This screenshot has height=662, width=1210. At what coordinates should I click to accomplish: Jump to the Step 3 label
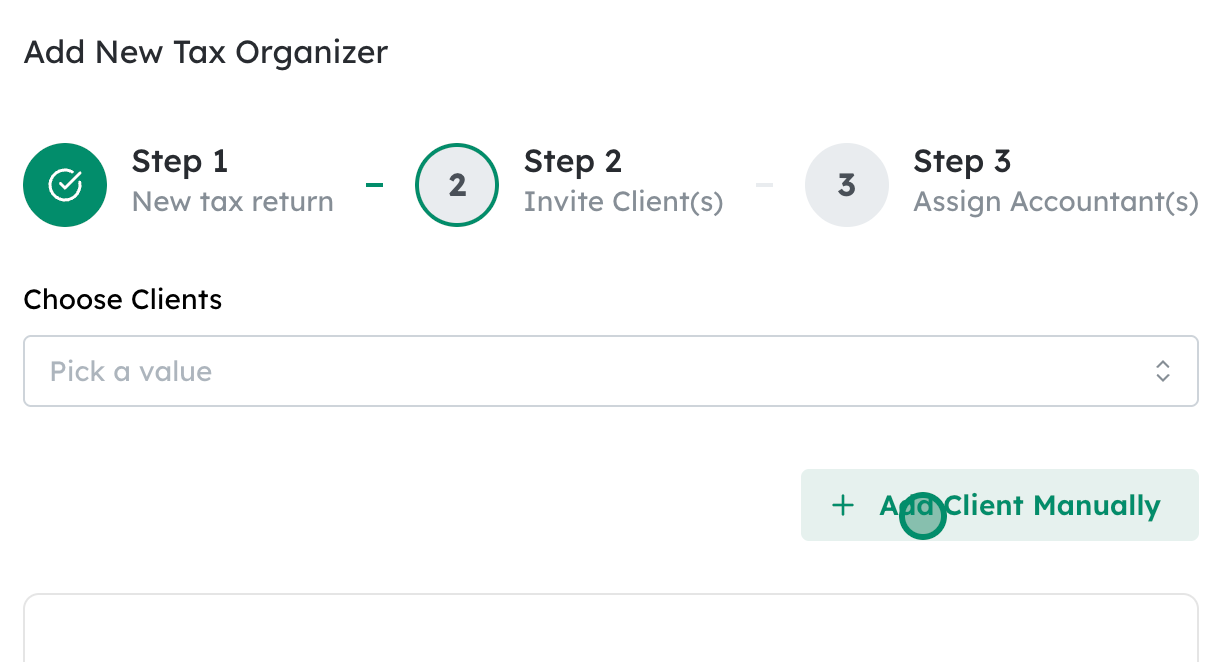point(962,161)
